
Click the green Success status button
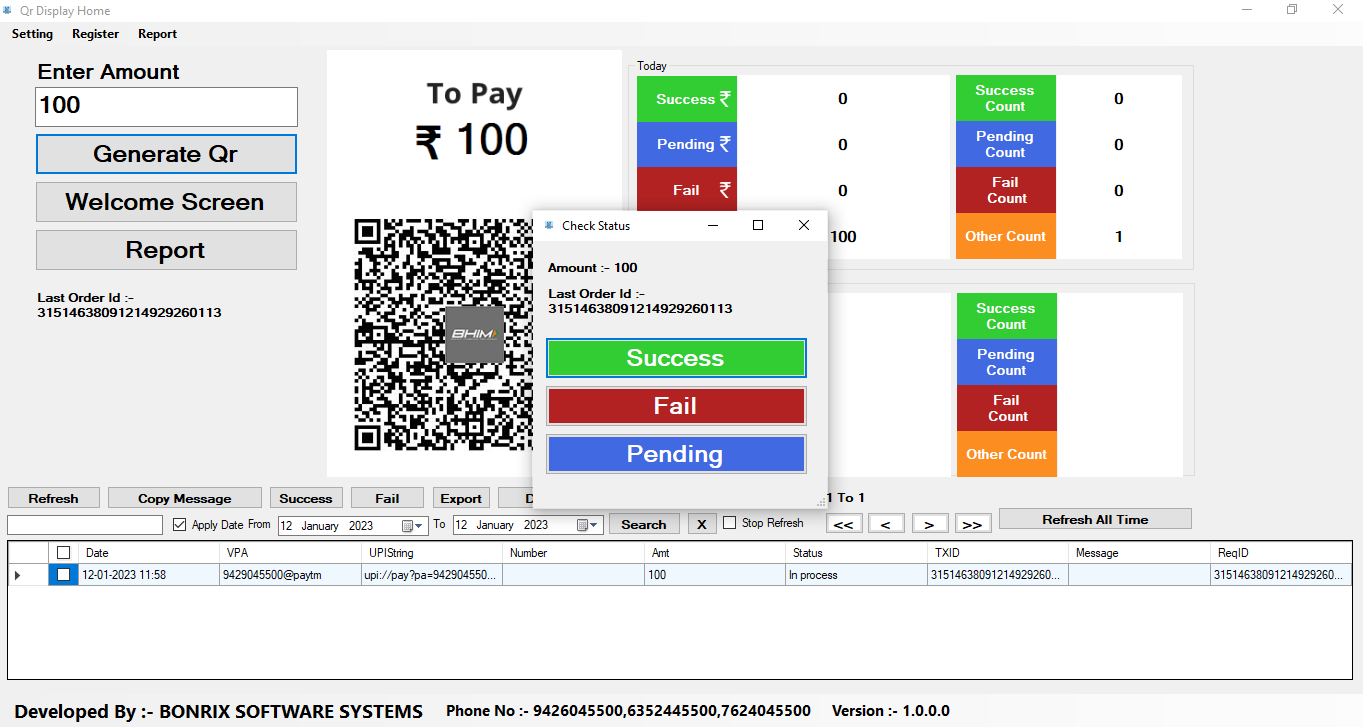pos(675,358)
